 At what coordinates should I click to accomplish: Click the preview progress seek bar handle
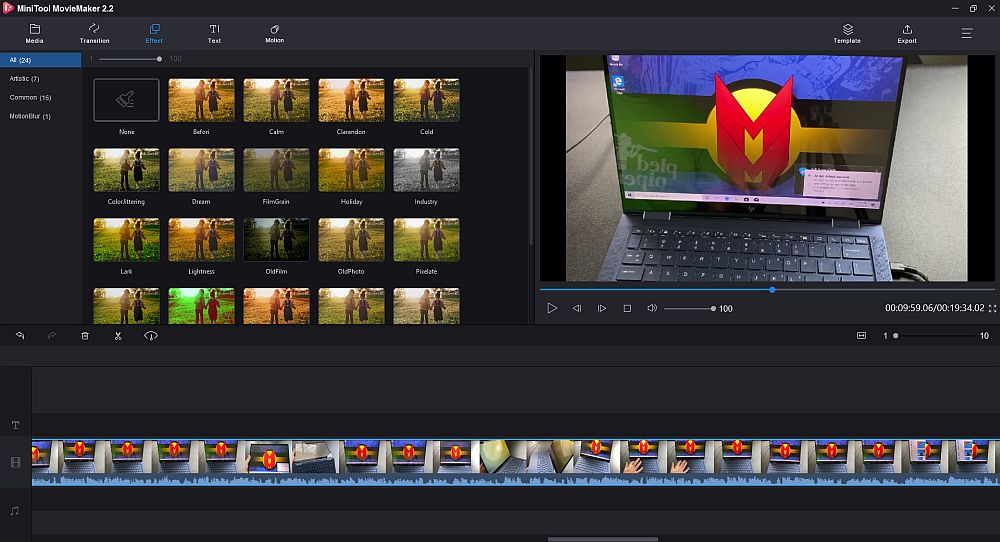pos(772,289)
